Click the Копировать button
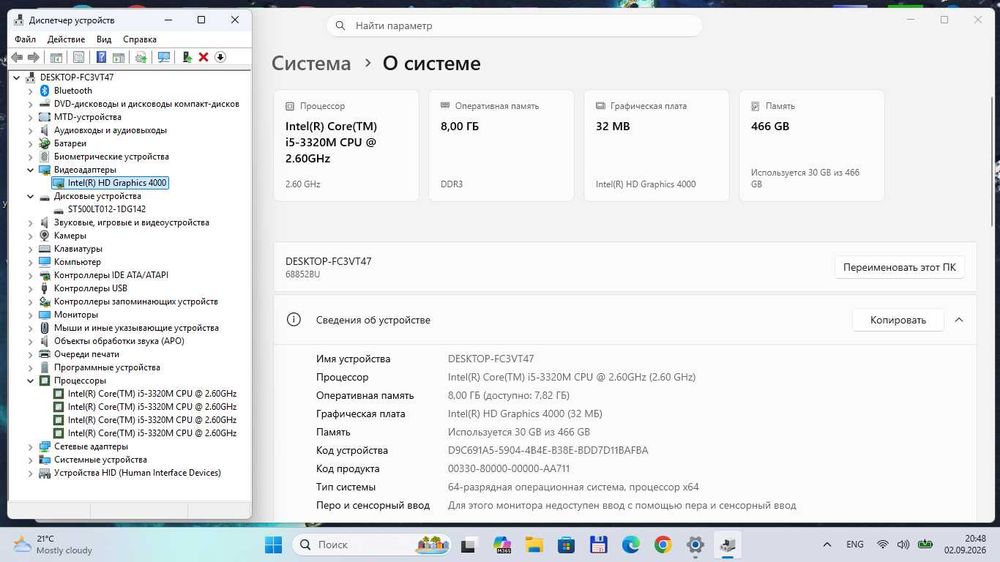Image resolution: width=1000 pixels, height=562 pixels. click(x=898, y=320)
